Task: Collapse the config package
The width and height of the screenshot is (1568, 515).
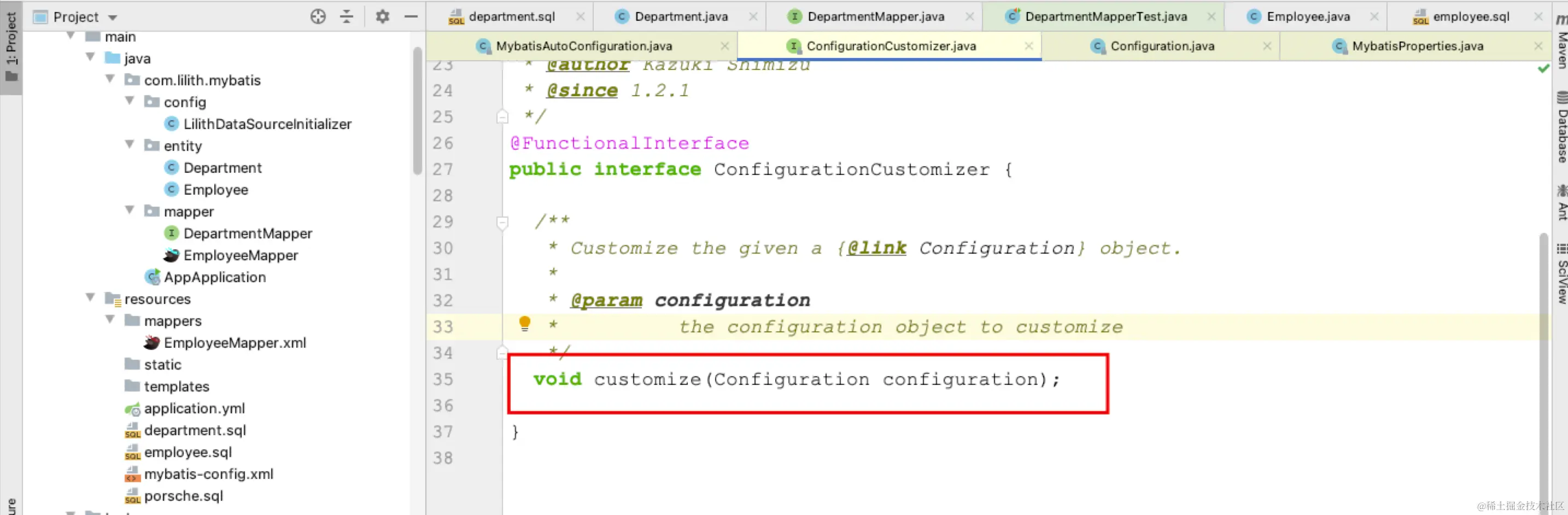Action: tap(129, 101)
